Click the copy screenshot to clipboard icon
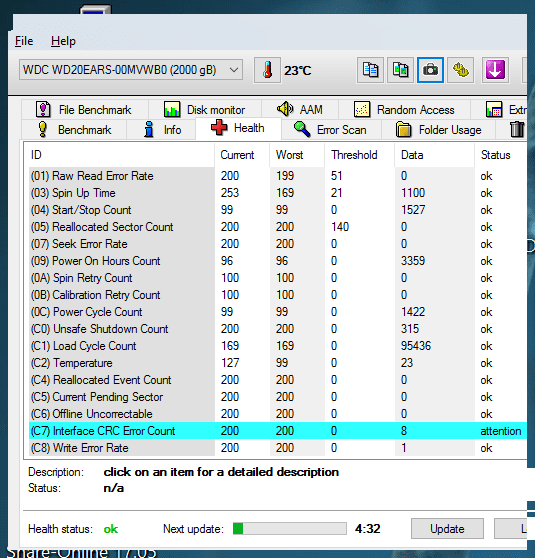 coord(400,70)
